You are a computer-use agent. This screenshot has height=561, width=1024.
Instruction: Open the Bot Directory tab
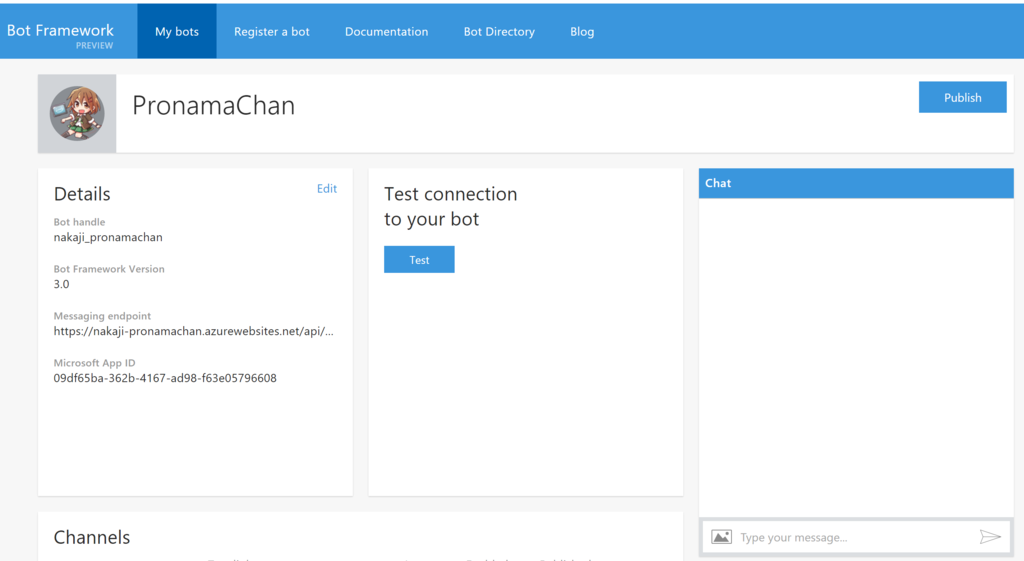click(x=499, y=31)
